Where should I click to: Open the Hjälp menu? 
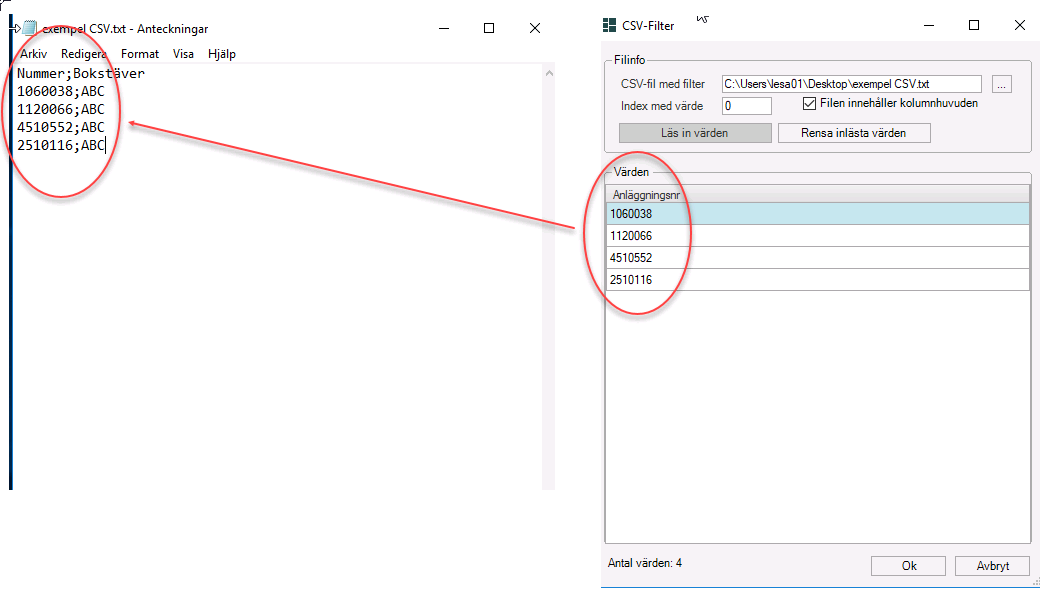tap(222, 54)
